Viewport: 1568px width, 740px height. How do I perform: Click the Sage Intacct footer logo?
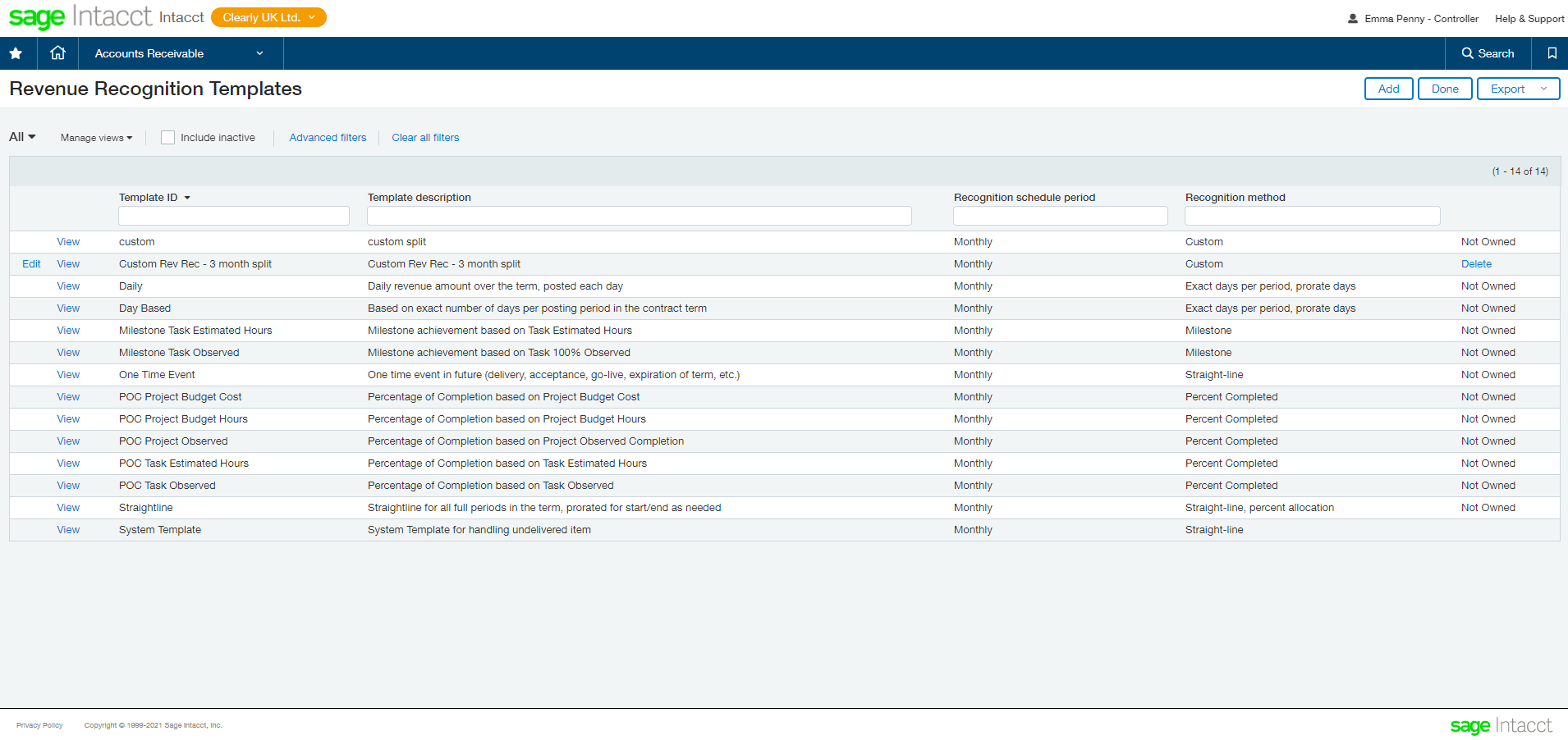1502,725
